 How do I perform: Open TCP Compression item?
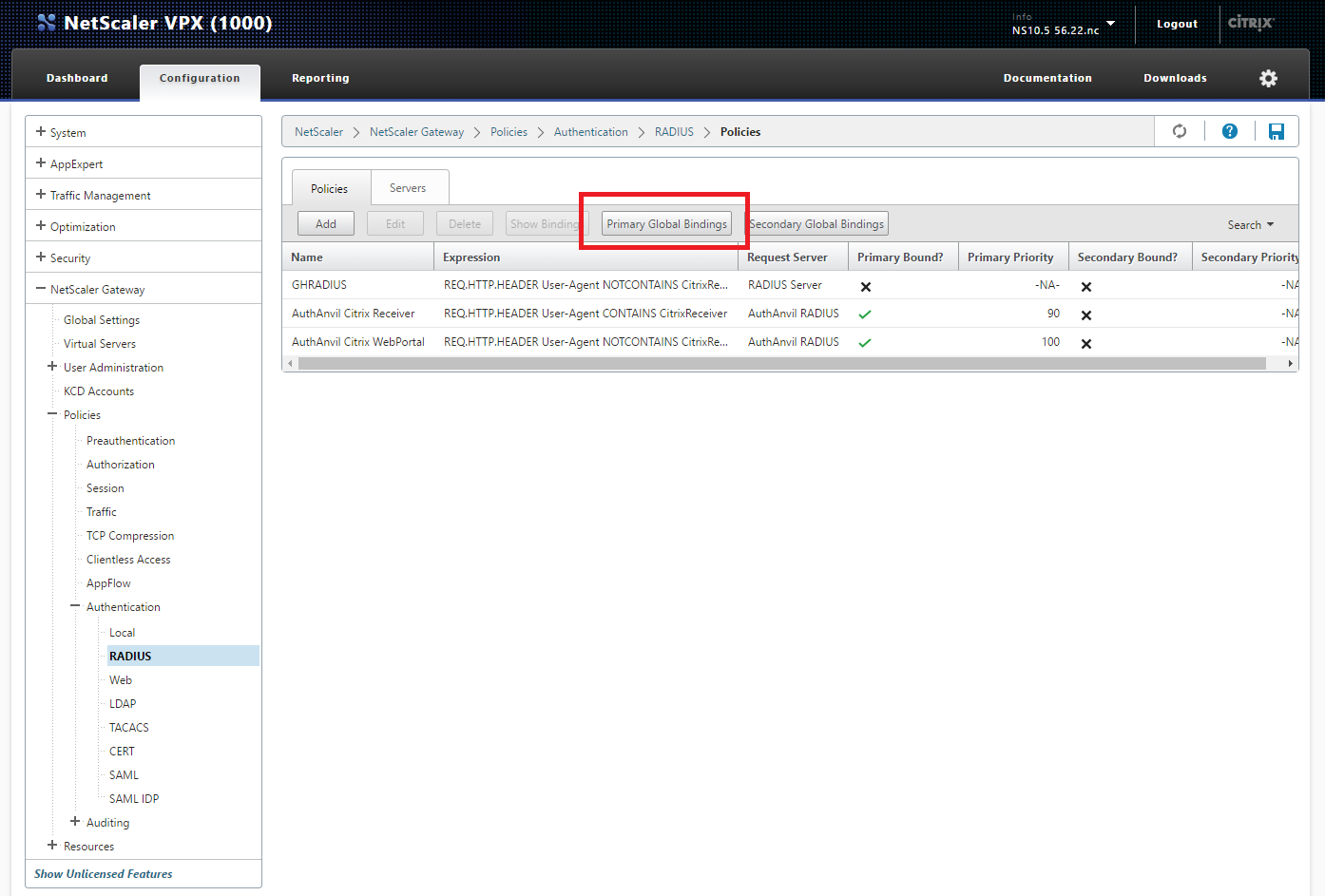(x=130, y=536)
